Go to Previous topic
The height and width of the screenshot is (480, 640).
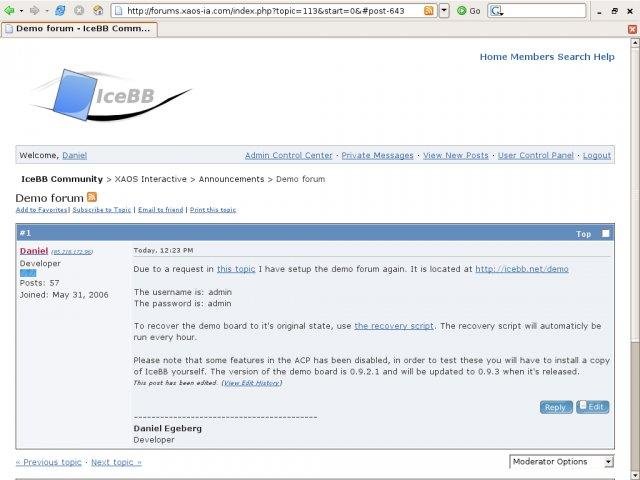[x=49, y=462]
